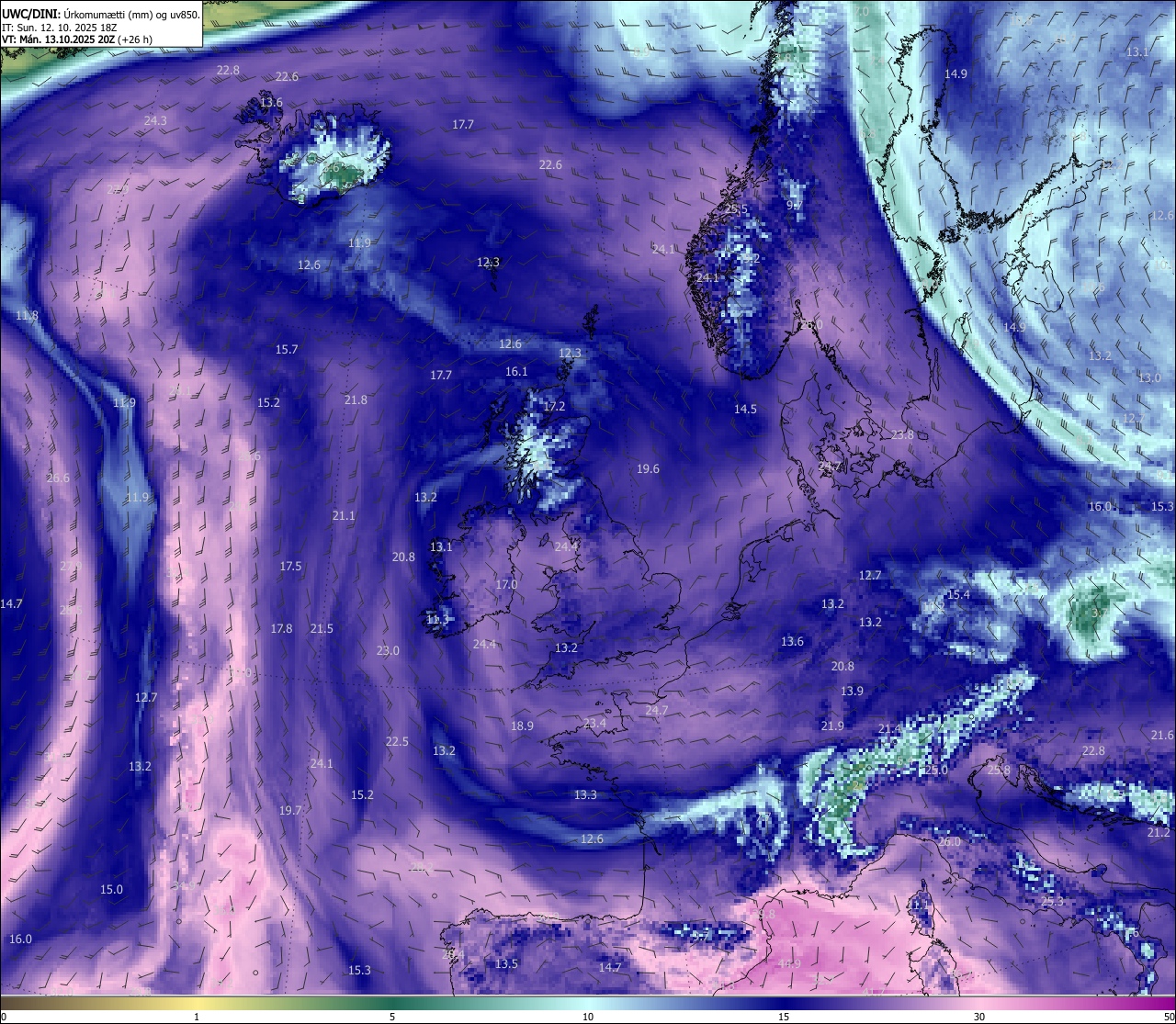Click the 13.3 value over western France
This screenshot has width=1176, height=1024.
[585, 794]
